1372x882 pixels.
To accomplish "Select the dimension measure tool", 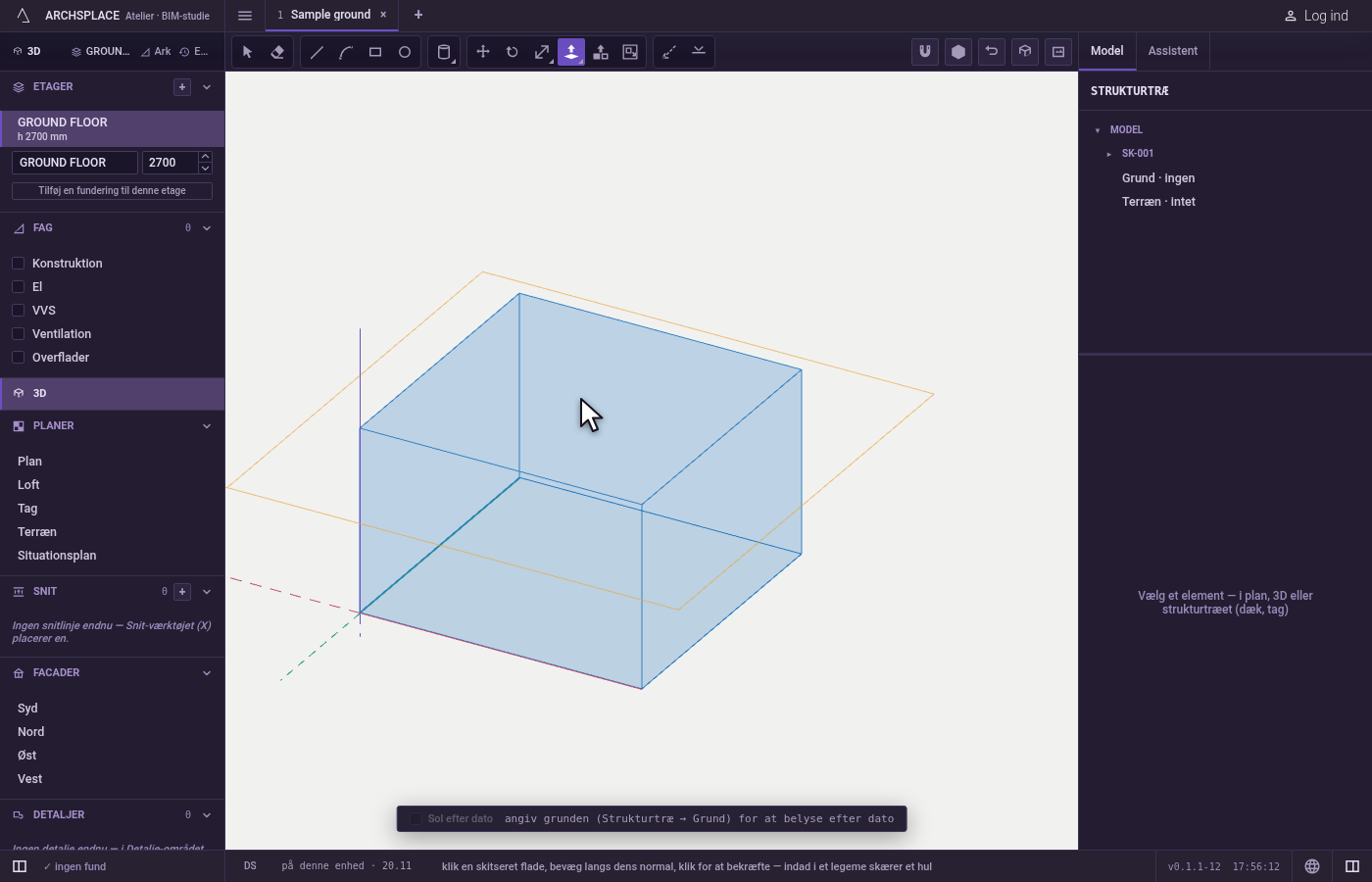I will click(669, 52).
